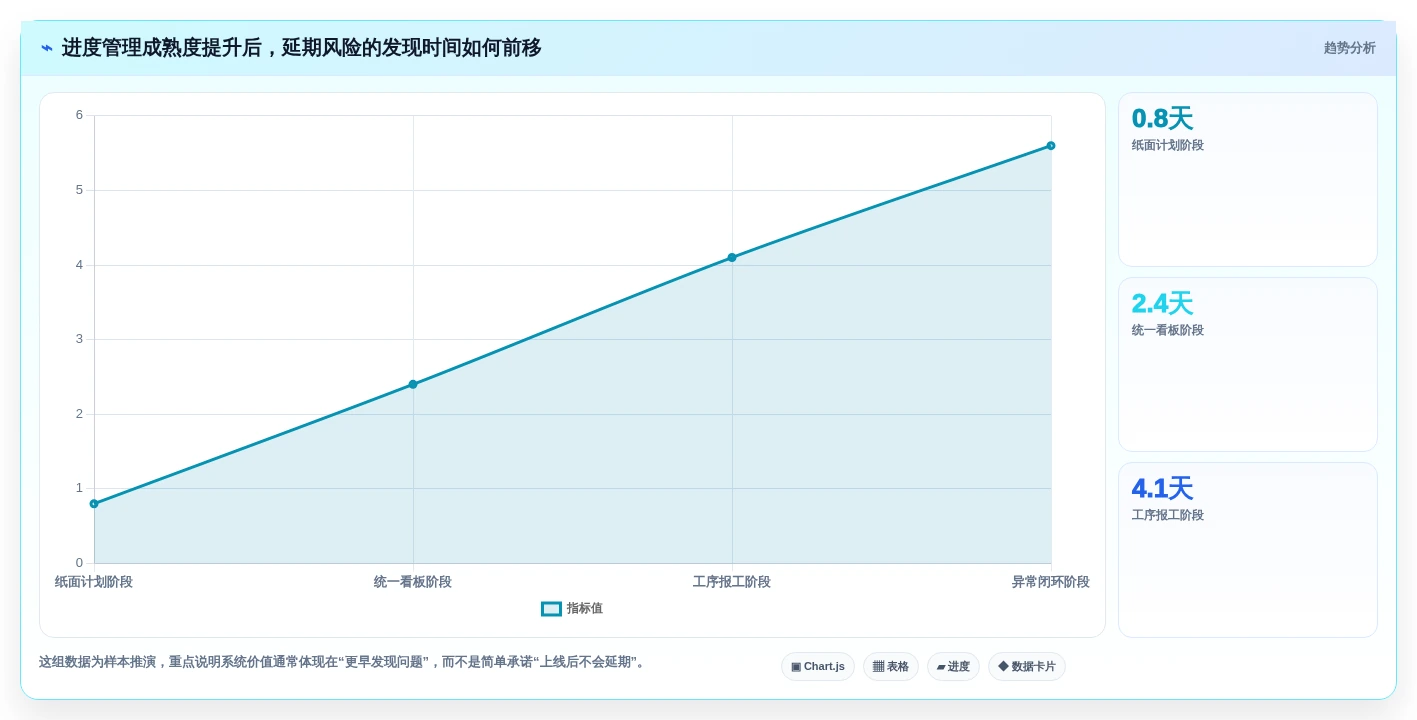Click the y-axis tick label 0
This screenshot has width=1417, height=720.
coord(79,563)
